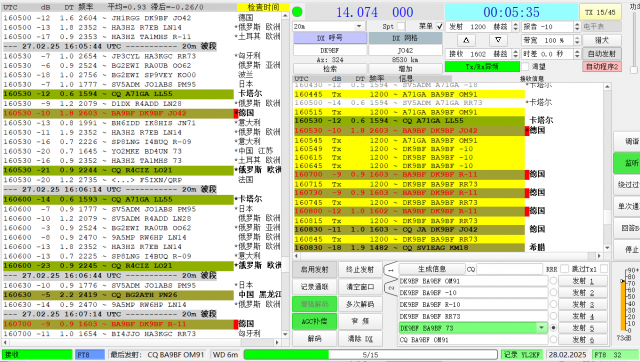Switch to message tab 1
The image size is (640, 362).
391,270
